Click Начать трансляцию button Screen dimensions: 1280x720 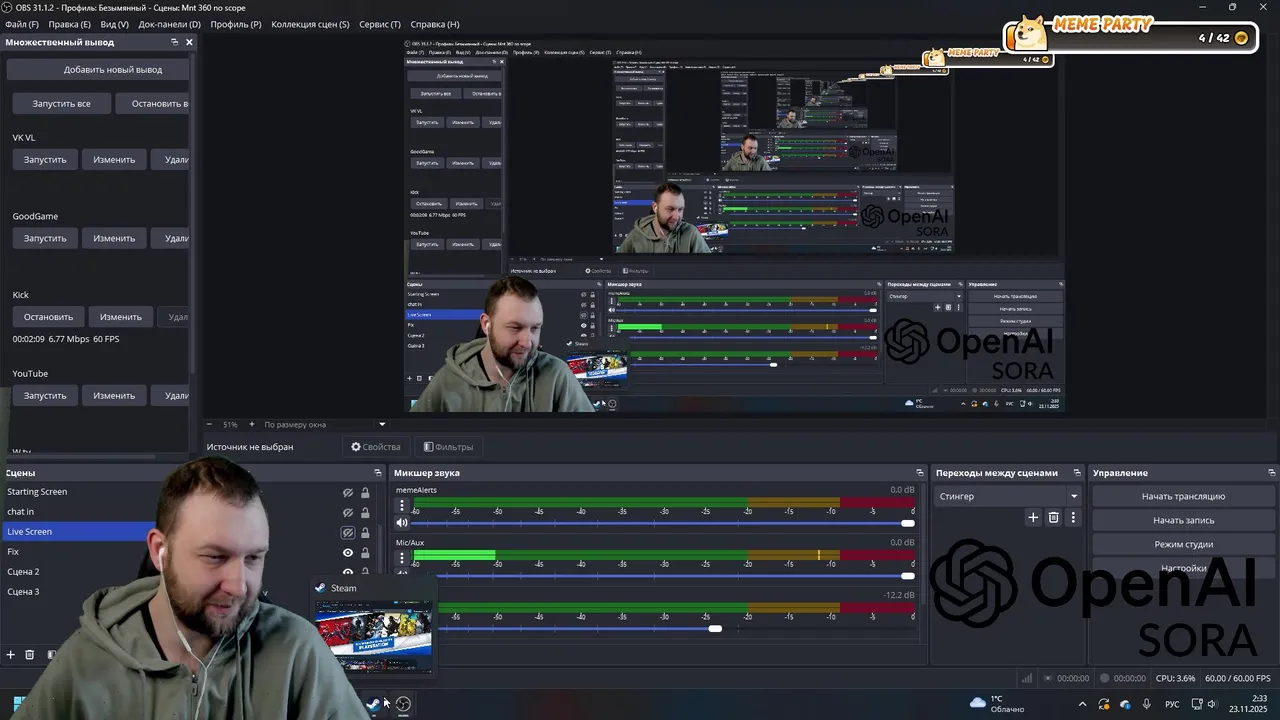pos(1183,496)
